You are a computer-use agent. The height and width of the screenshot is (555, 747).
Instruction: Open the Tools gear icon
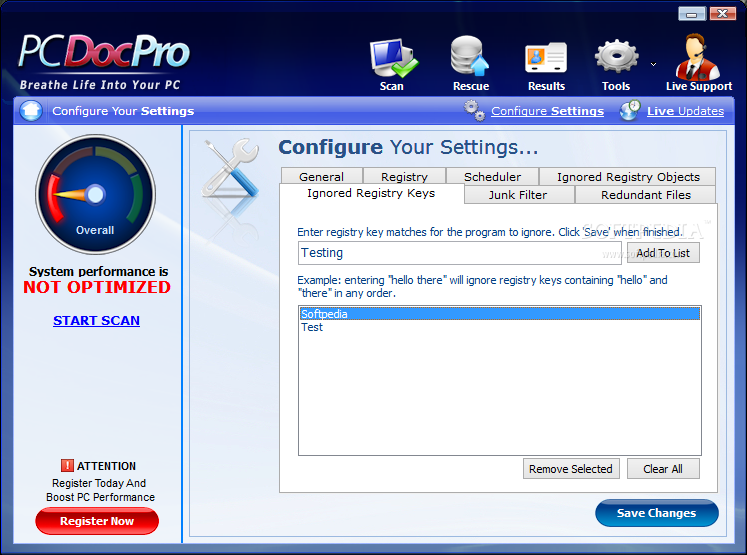(616, 56)
